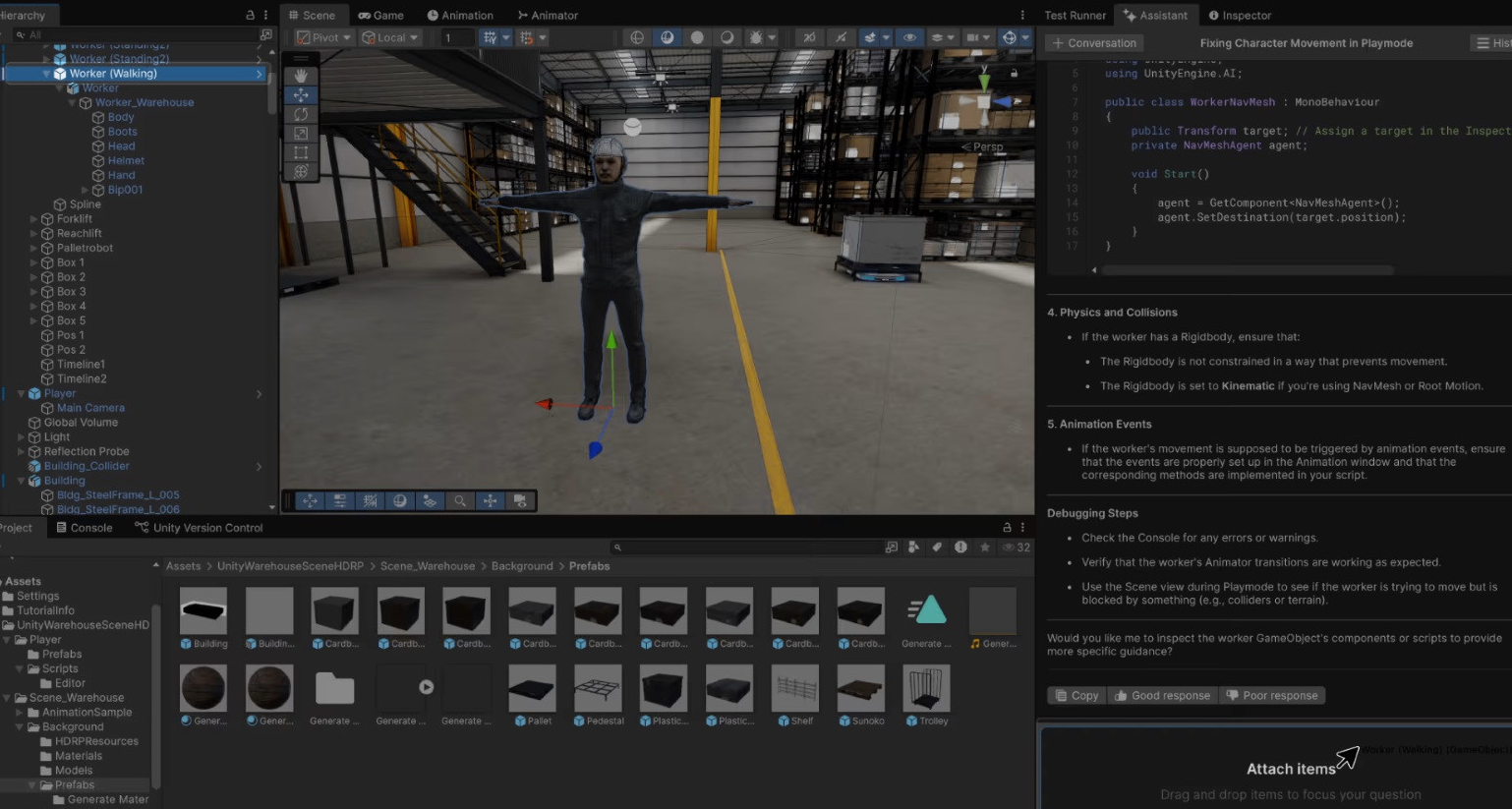Image resolution: width=1512 pixels, height=809 pixels.
Task: Toggle scene visibility eye in the toolbar
Action: tap(910, 36)
